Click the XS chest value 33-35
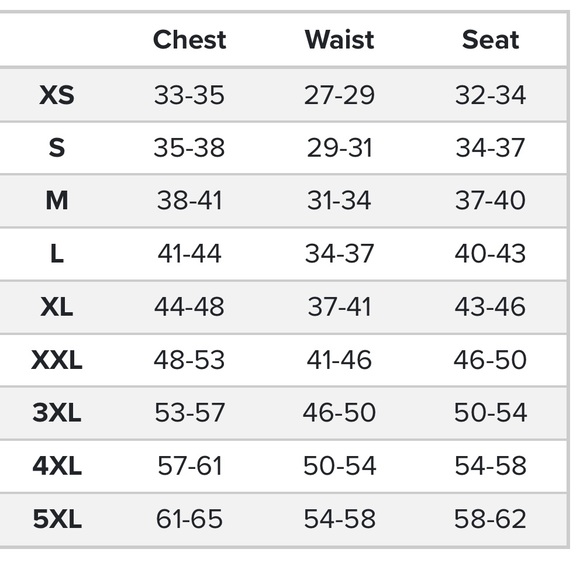Image resolution: width=580 pixels, height=580 pixels. pos(189,95)
